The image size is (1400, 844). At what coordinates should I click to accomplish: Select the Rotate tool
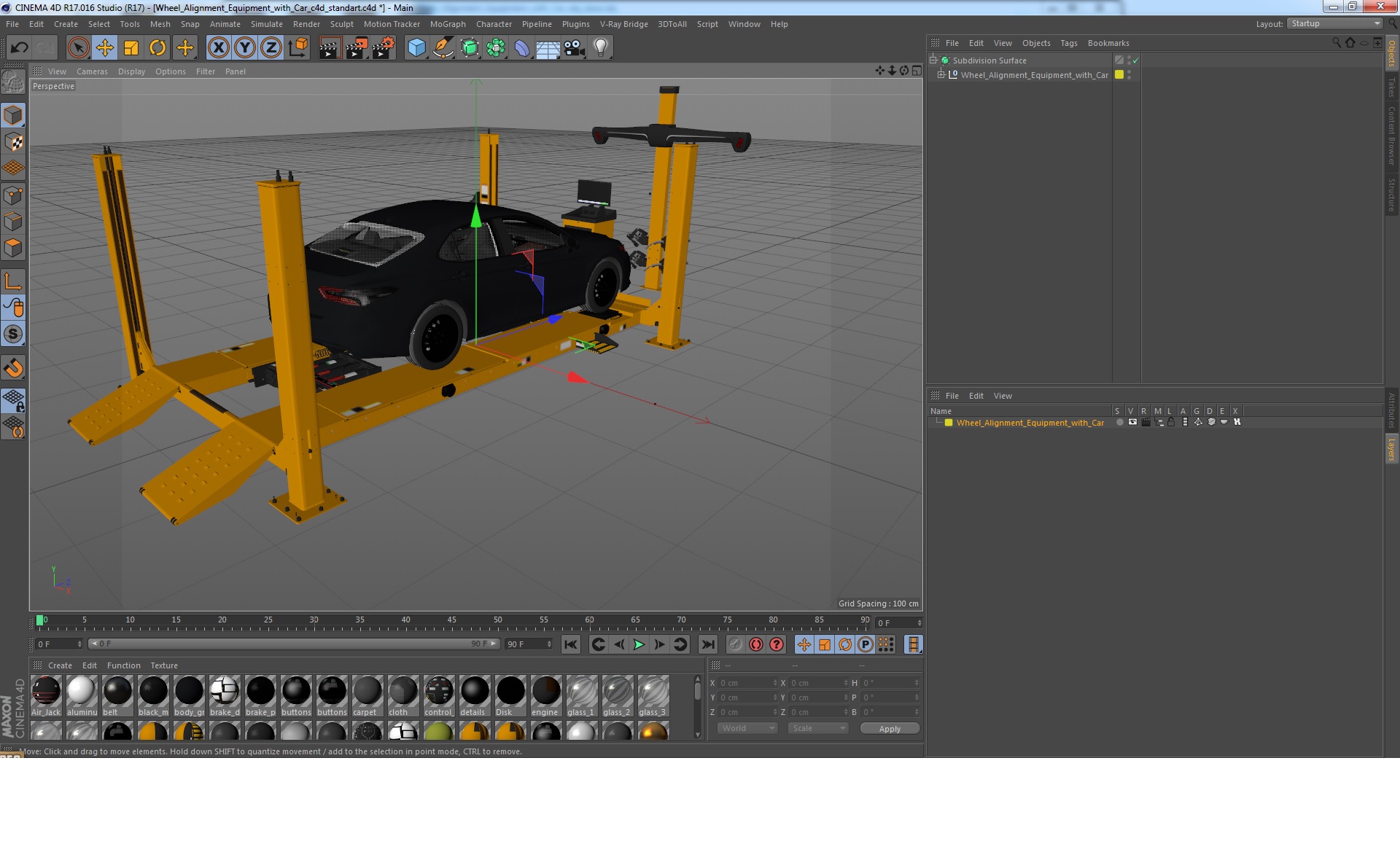coord(157,48)
